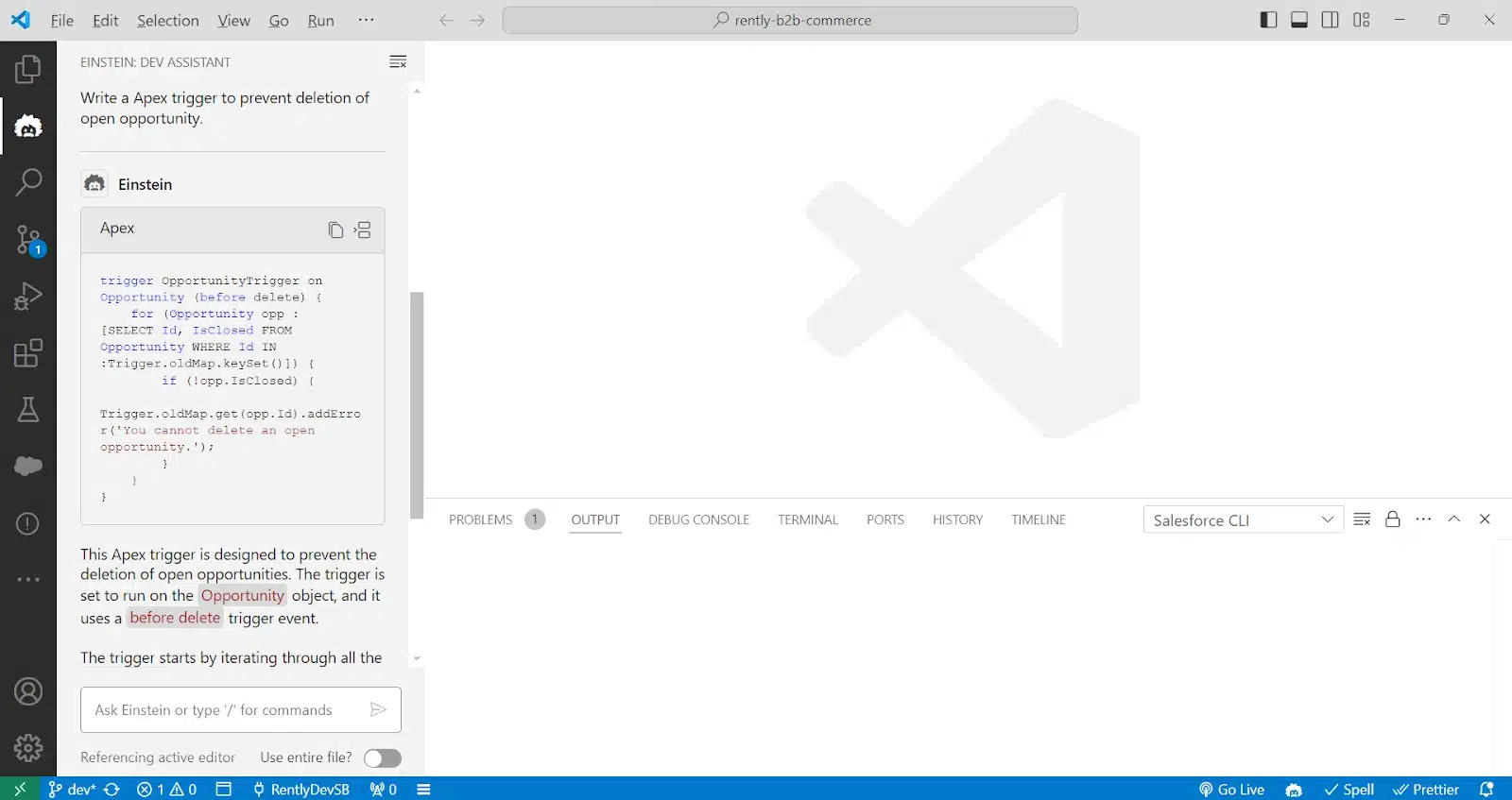Open the forwarded ports indicator showing 0
This screenshot has width=1512, height=800.
(383, 789)
